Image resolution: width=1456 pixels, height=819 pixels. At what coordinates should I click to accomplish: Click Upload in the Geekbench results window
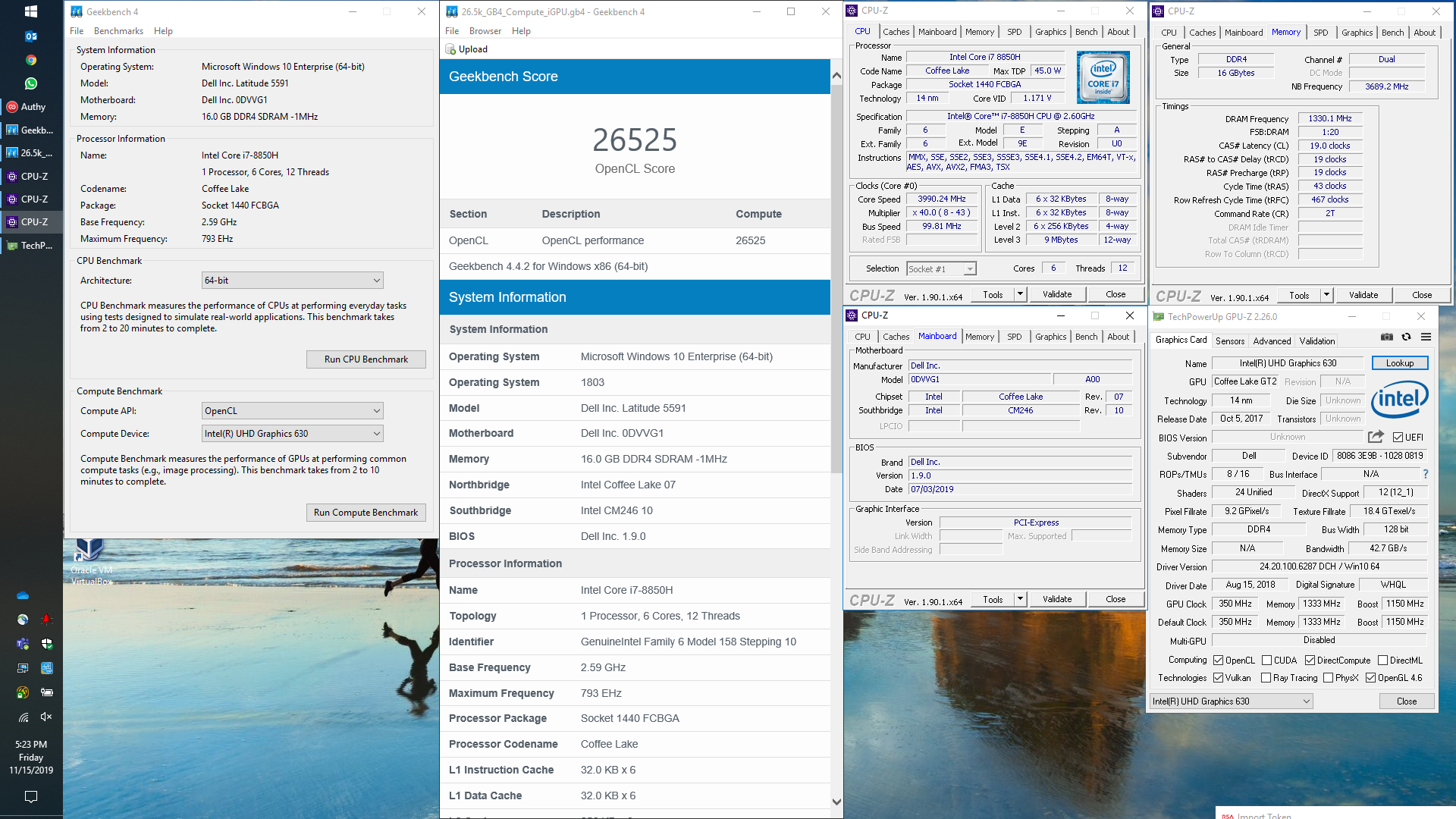click(467, 49)
